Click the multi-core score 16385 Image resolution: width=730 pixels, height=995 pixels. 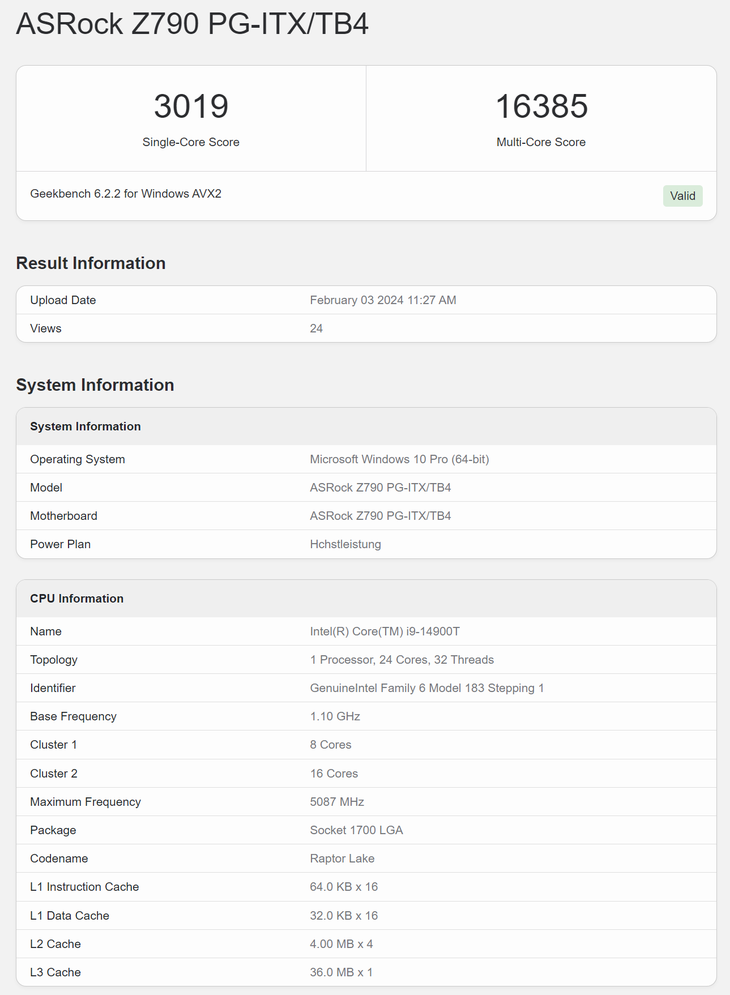coord(541,106)
